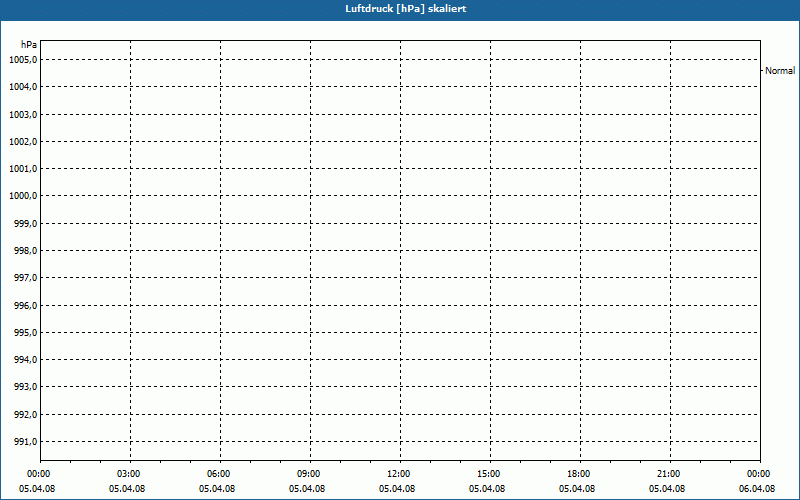
Task: Click the 1005,0 y-axis label
Action: [23, 60]
